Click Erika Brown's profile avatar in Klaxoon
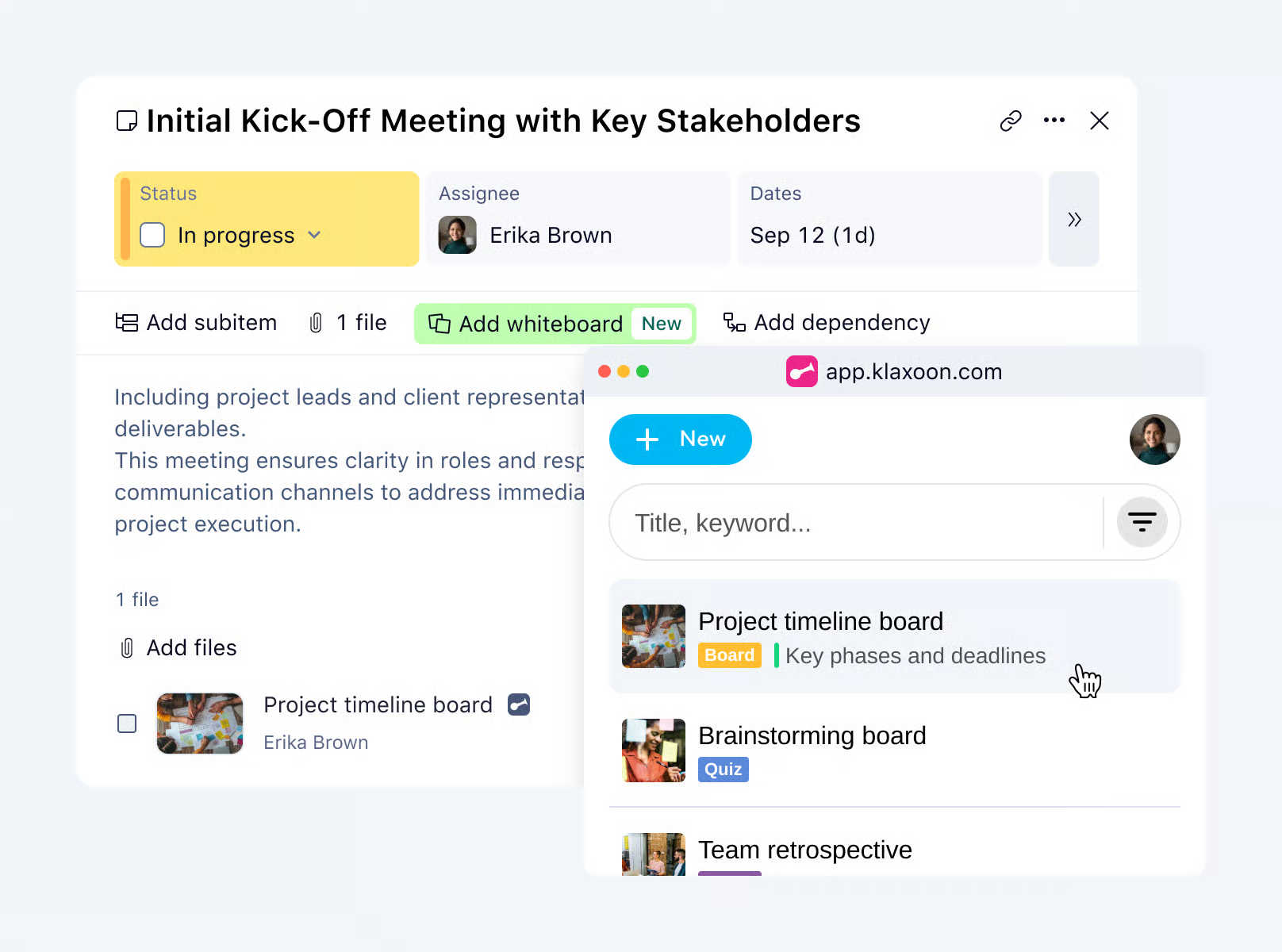Image resolution: width=1282 pixels, height=952 pixels. pos(1154,440)
